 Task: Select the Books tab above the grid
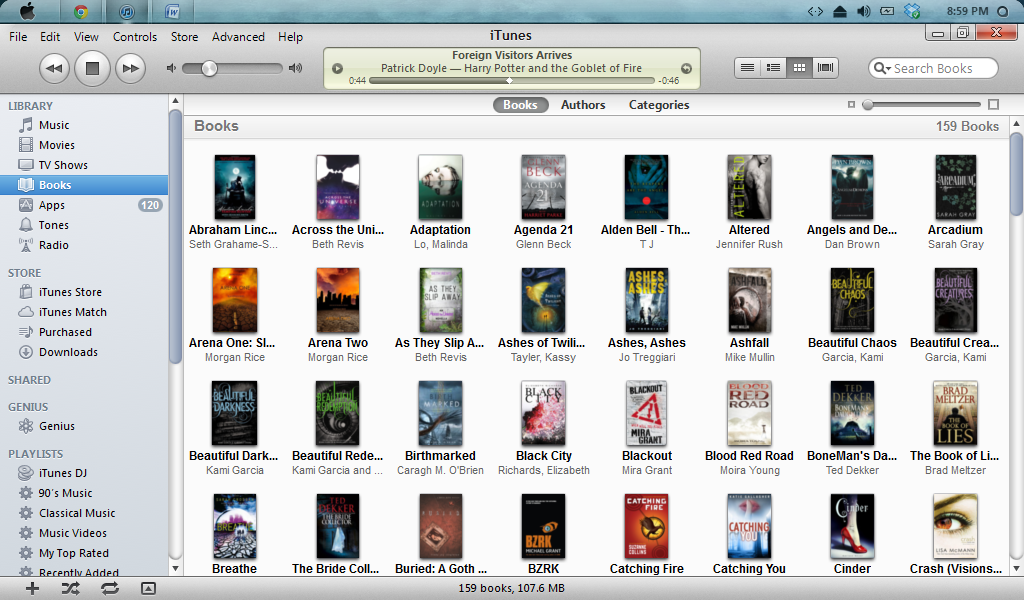(x=520, y=105)
